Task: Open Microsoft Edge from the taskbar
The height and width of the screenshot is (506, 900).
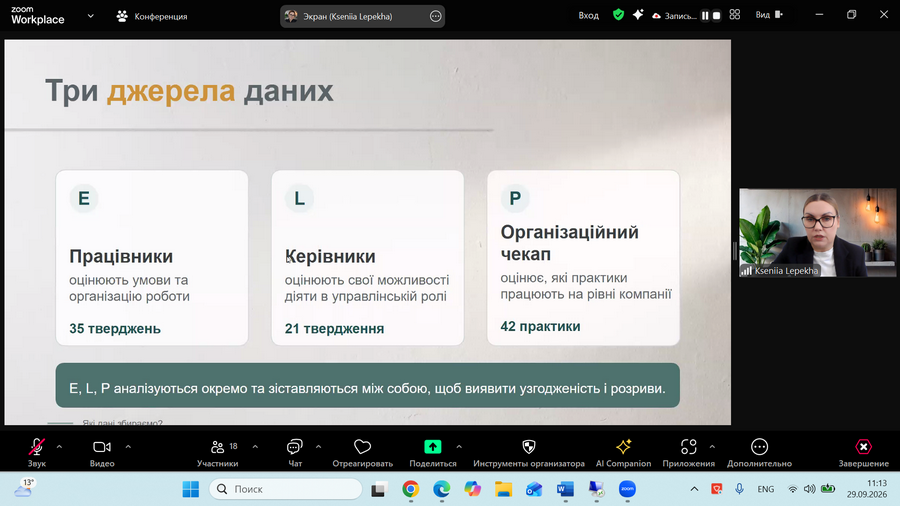Action: click(441, 489)
